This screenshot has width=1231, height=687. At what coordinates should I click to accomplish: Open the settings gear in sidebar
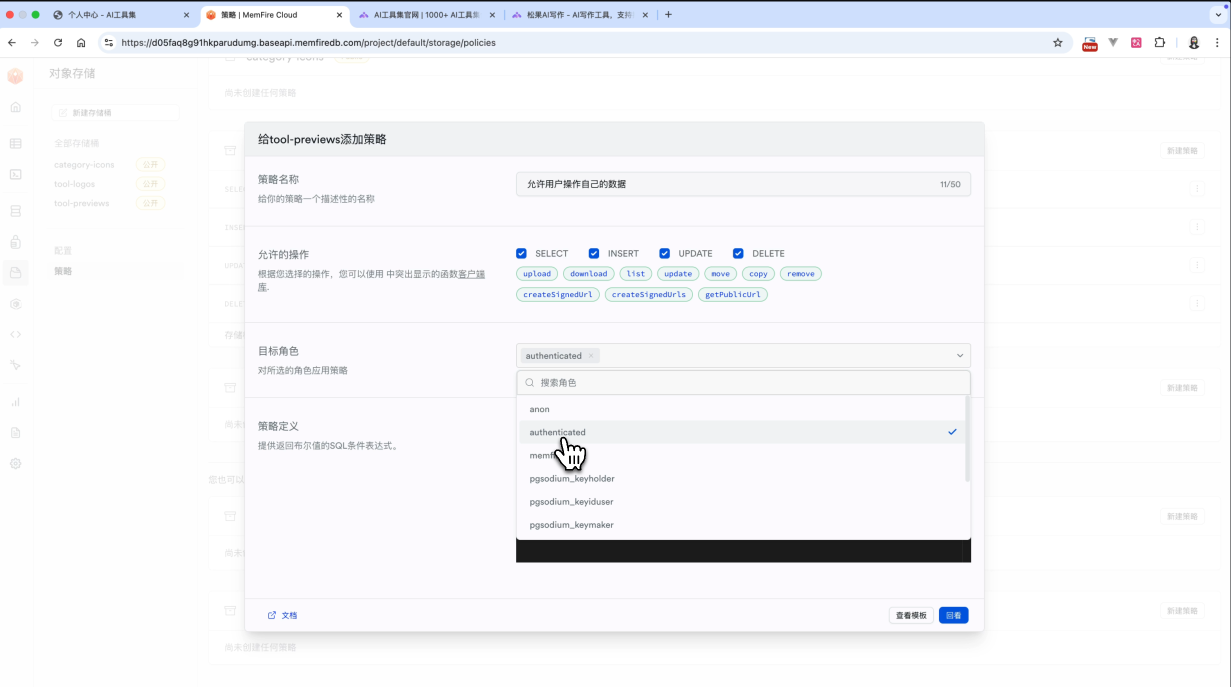[x=15, y=464]
